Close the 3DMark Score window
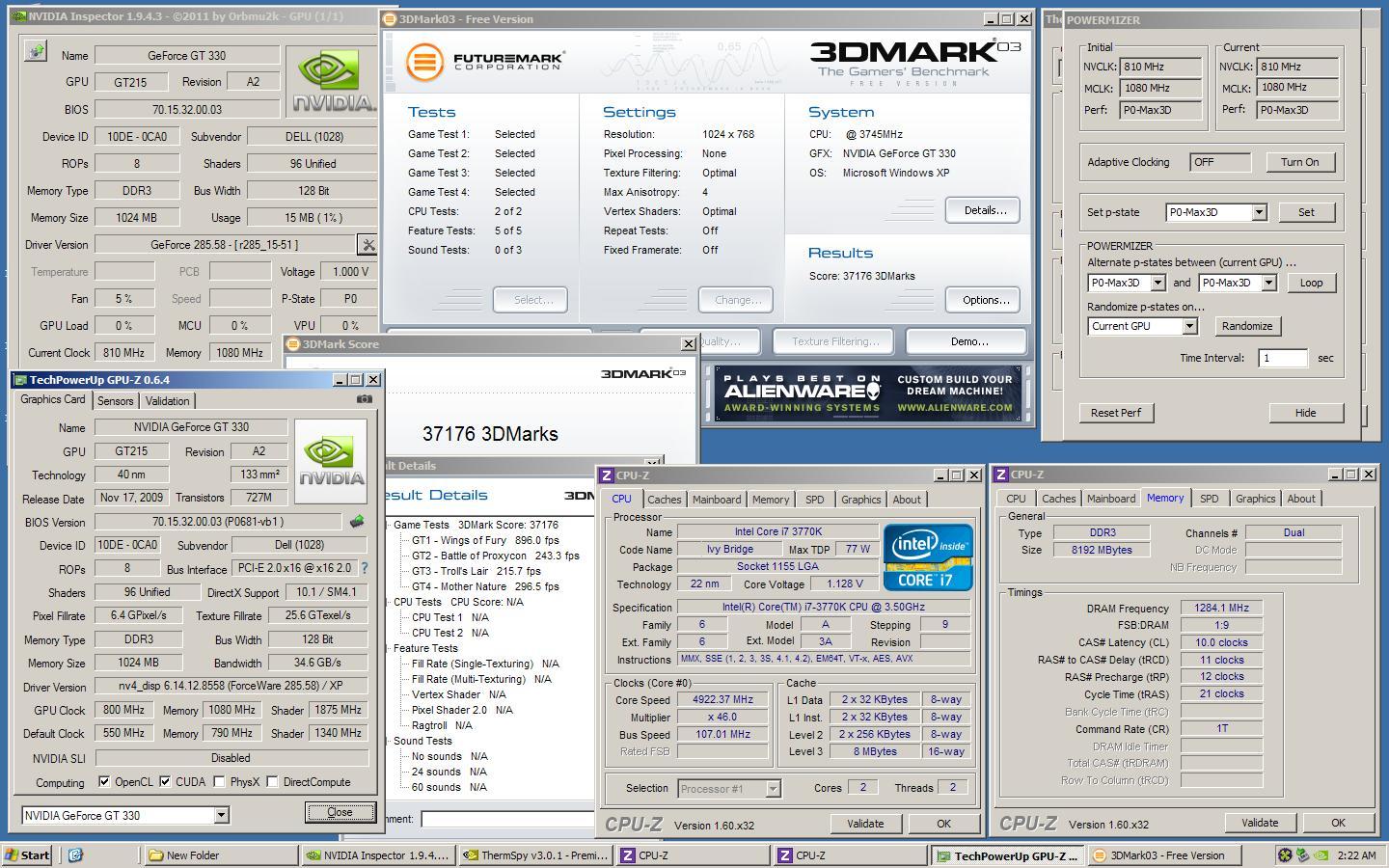Screen dimensions: 1389x868 tap(689, 344)
